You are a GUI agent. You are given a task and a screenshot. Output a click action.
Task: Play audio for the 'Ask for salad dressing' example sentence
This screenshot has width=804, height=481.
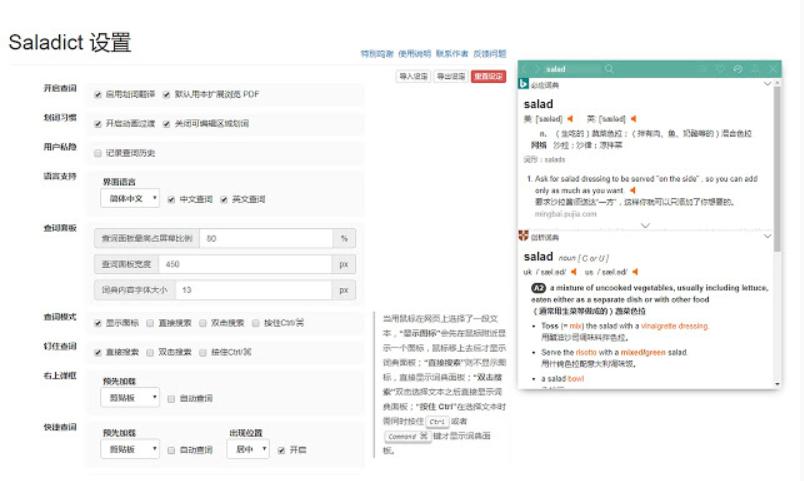click(x=632, y=190)
